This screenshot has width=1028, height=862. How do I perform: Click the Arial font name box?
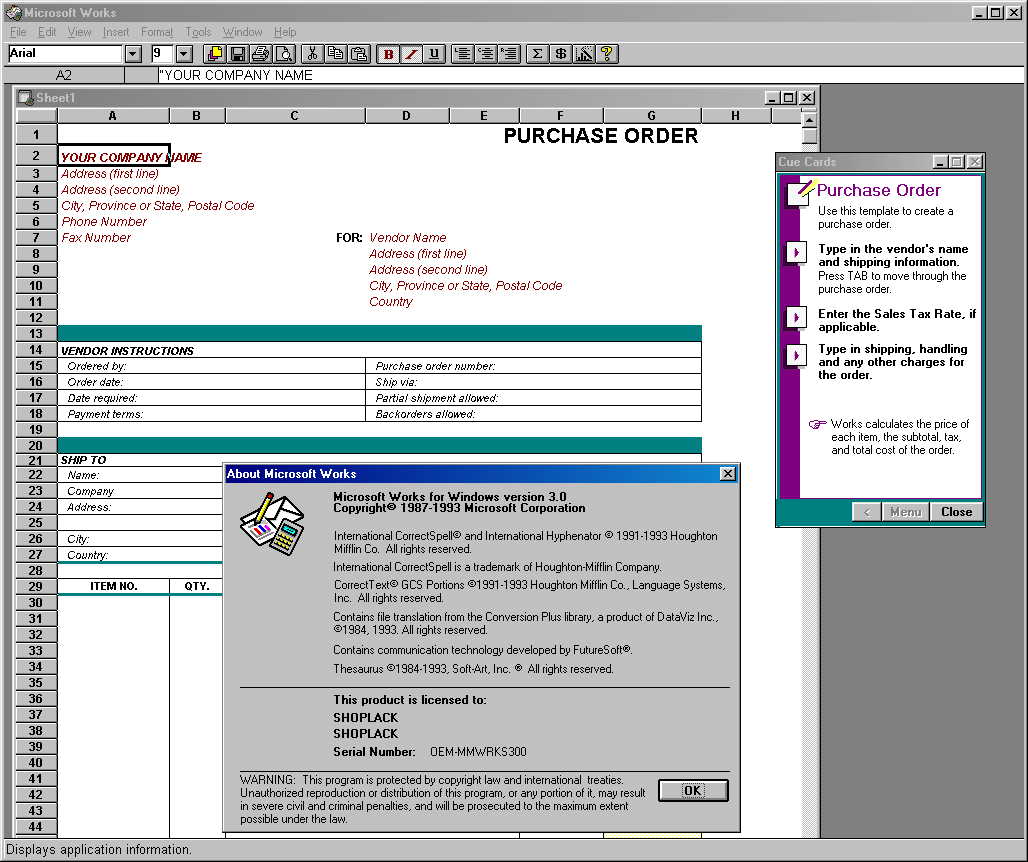65,54
